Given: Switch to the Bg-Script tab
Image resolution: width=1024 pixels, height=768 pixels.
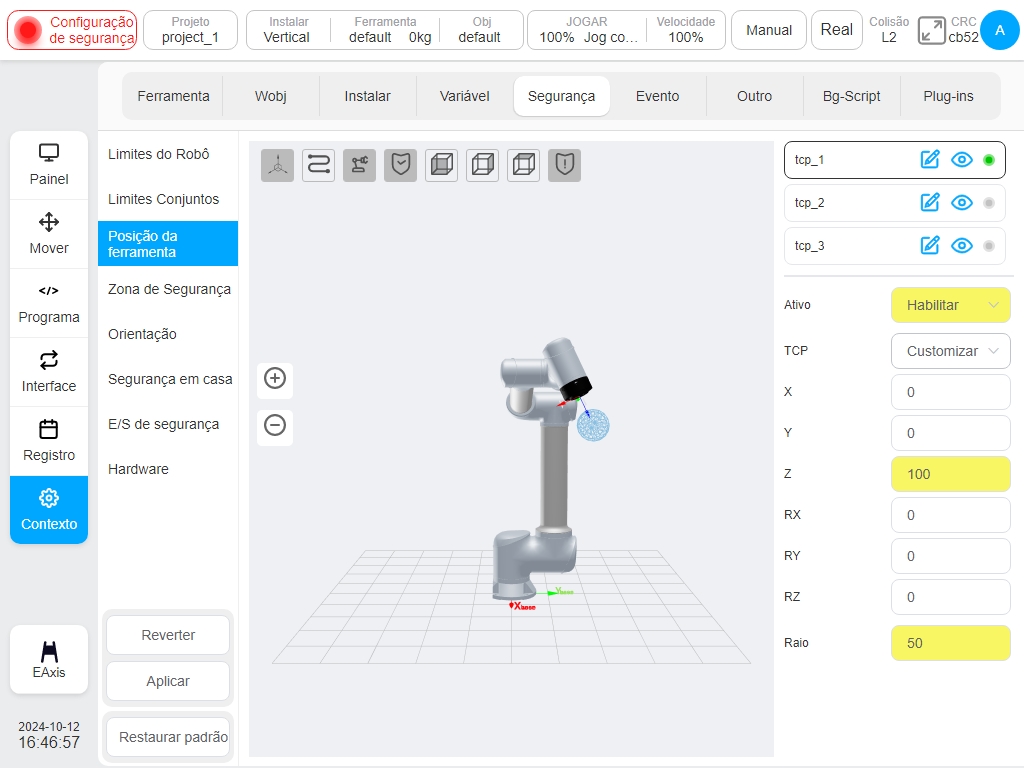Looking at the screenshot, I should pyautogui.click(x=852, y=96).
